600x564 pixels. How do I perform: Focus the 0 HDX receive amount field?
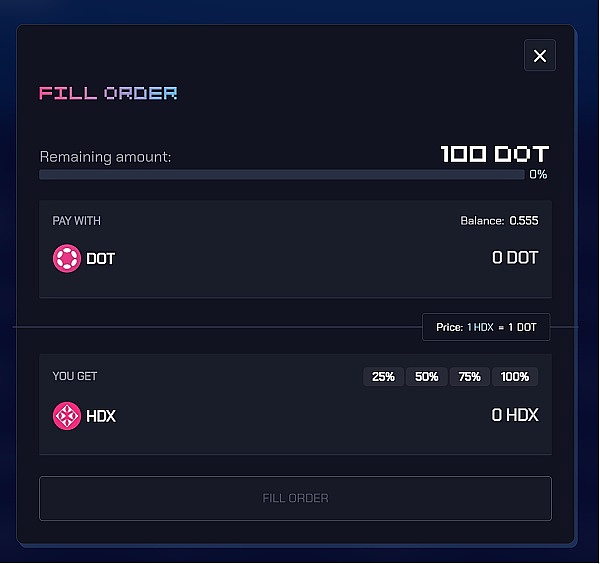[x=515, y=415]
